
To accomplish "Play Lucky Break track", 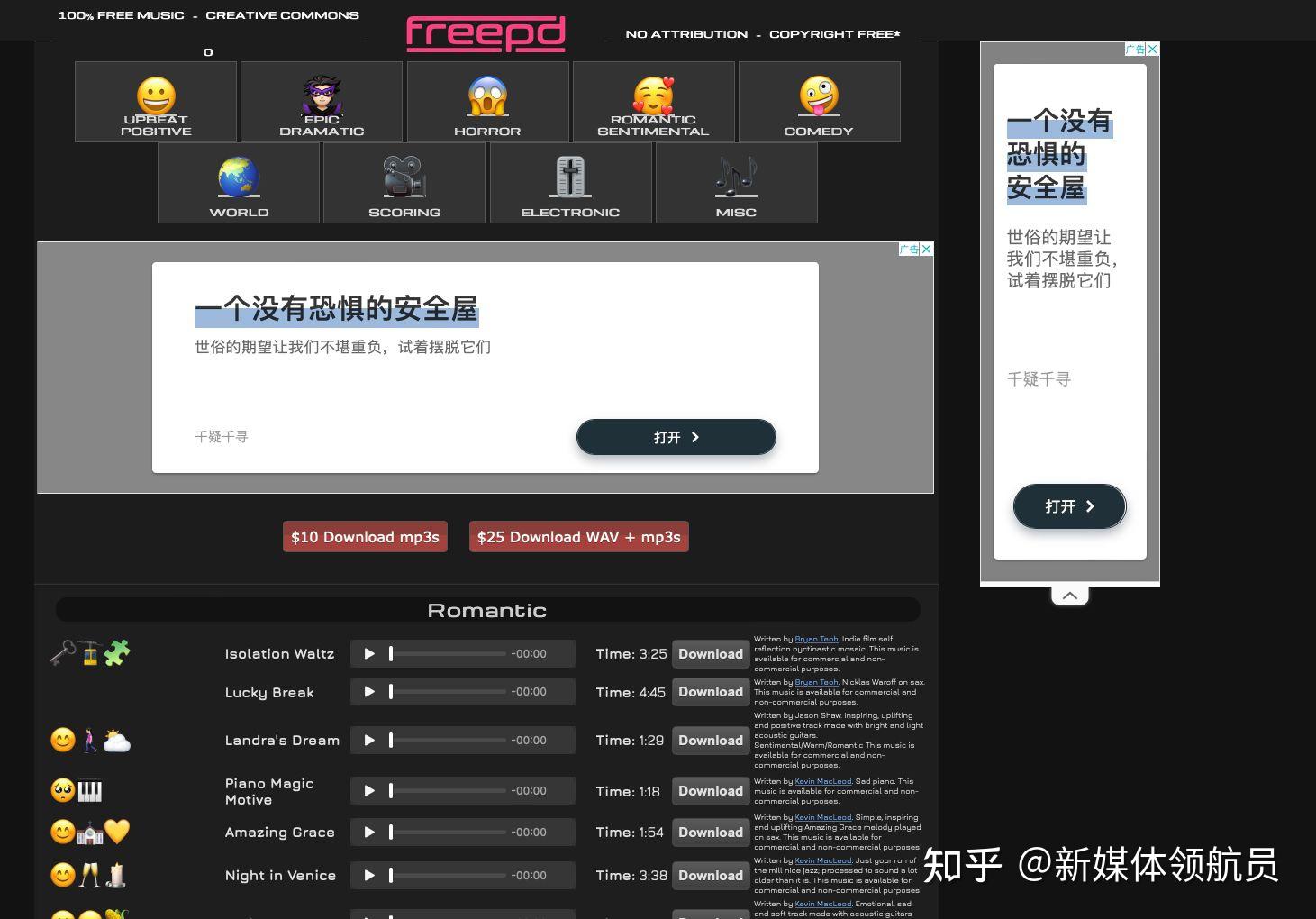I will [369, 692].
